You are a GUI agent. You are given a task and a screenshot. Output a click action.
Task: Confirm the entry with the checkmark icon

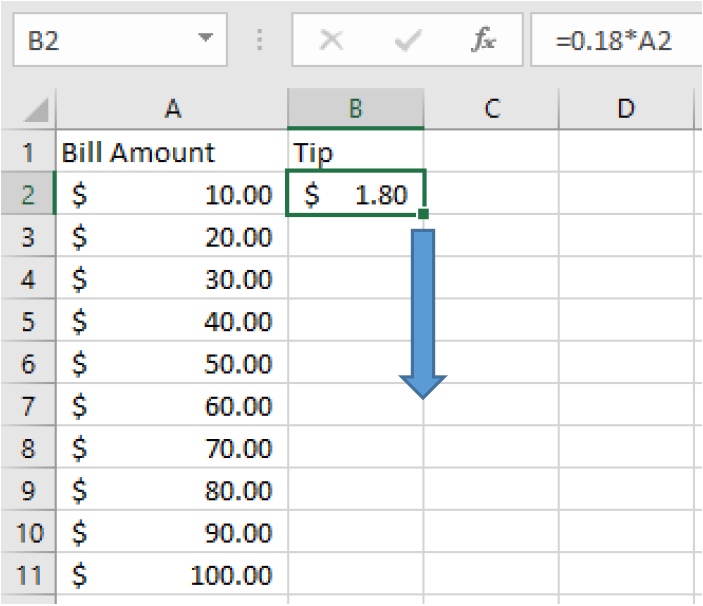[x=408, y=41]
